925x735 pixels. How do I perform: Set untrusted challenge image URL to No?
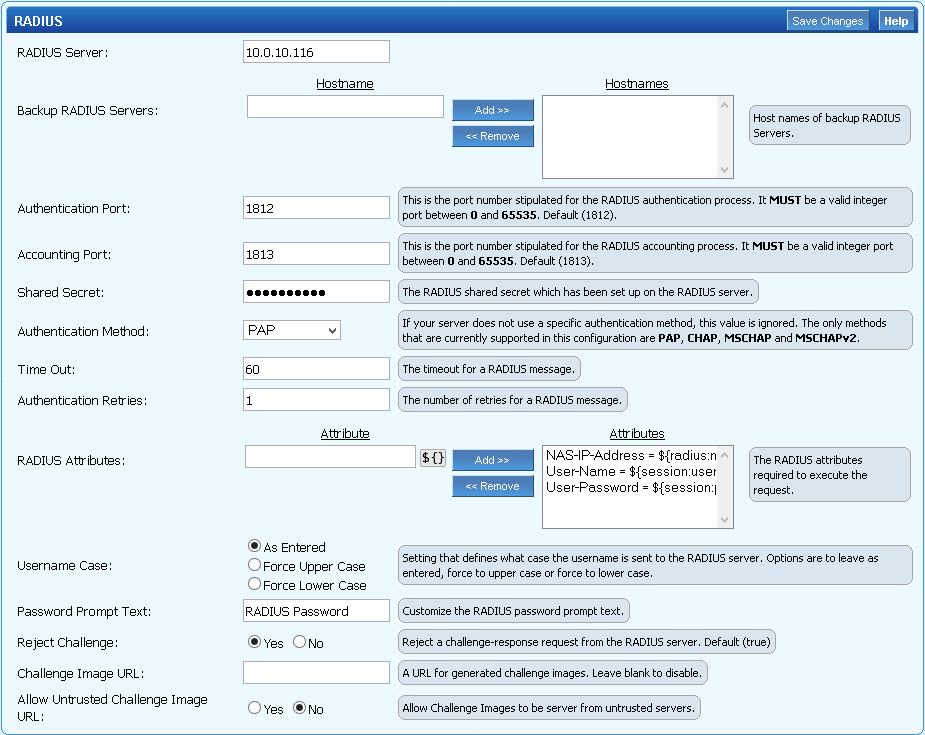[300, 708]
